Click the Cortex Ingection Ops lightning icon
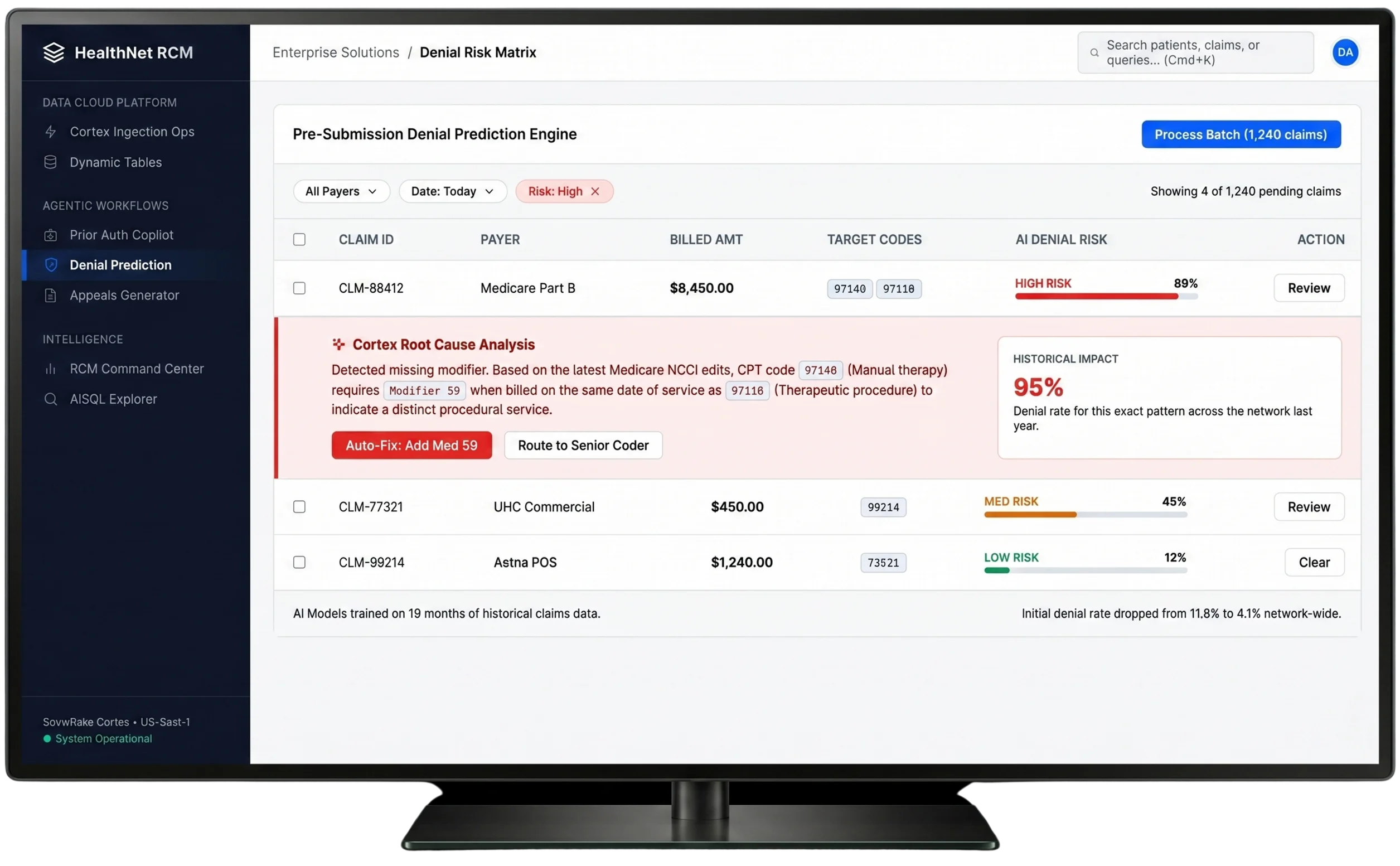This screenshot has height=866, width=1400. tap(50, 132)
